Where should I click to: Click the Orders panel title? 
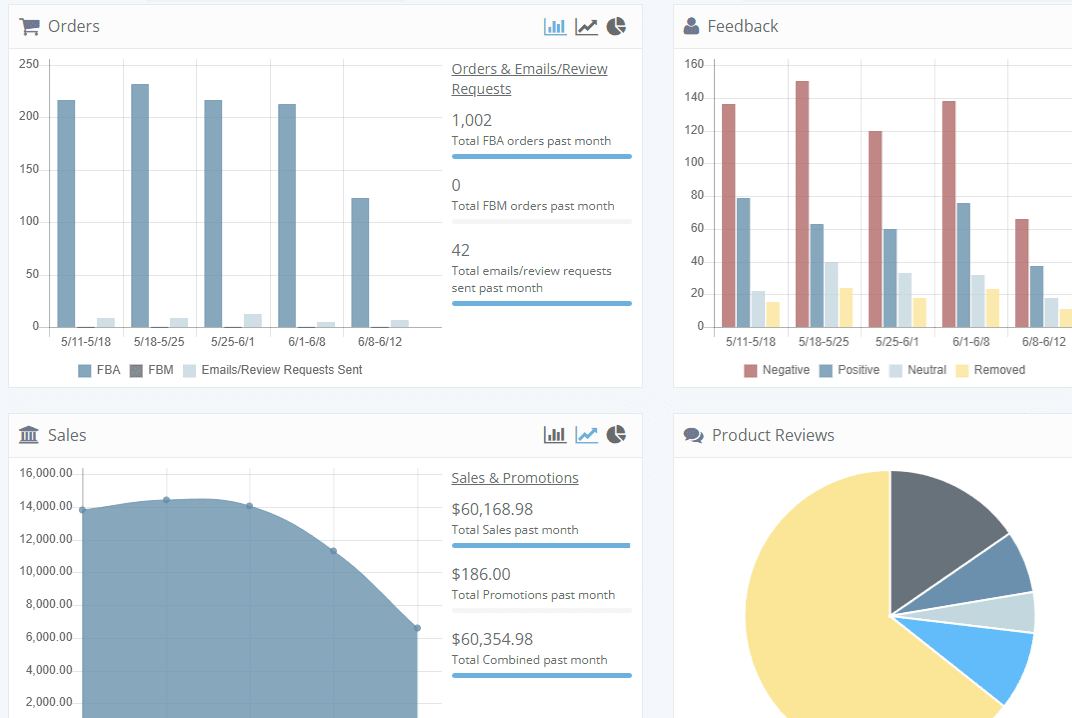coord(74,26)
